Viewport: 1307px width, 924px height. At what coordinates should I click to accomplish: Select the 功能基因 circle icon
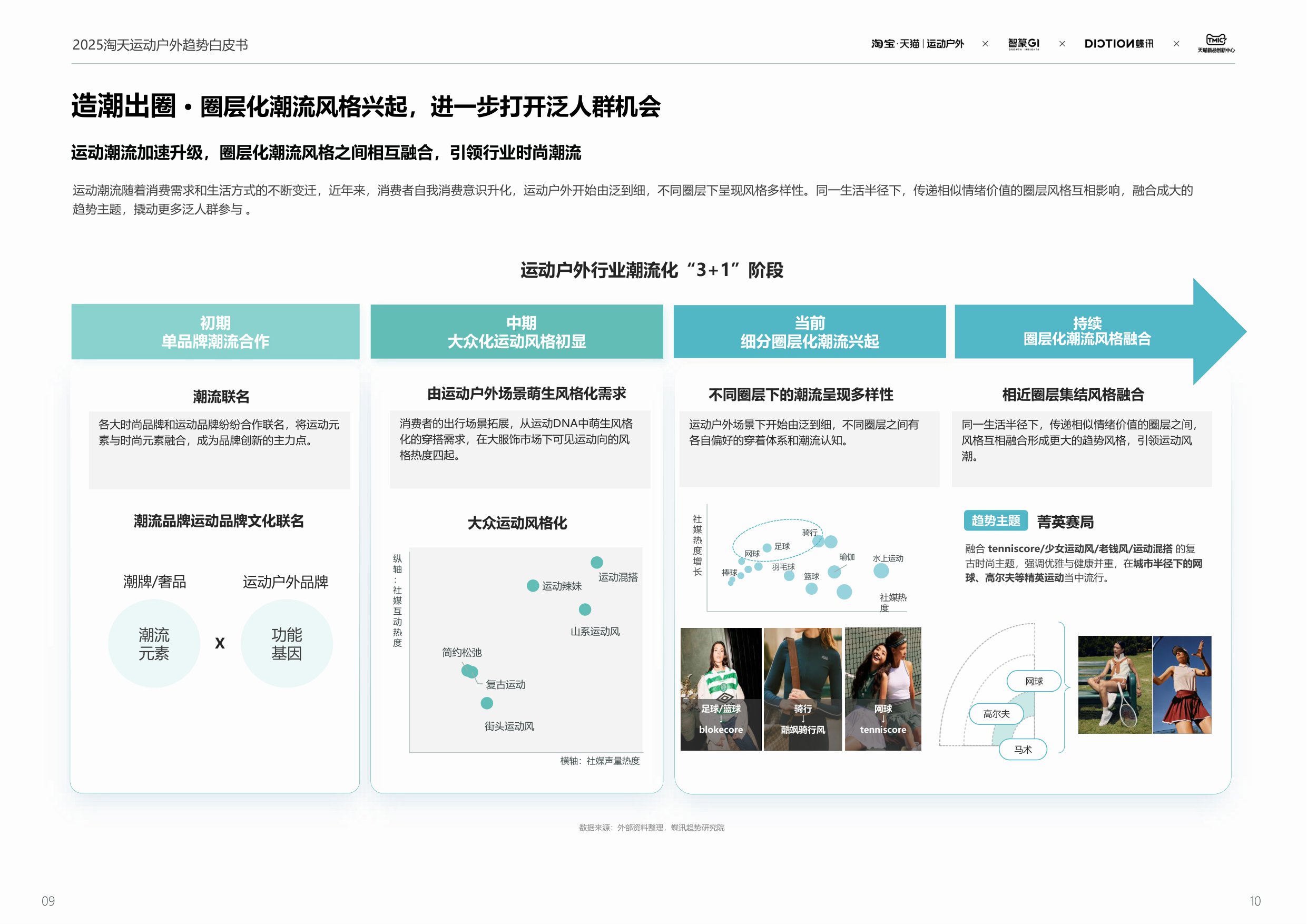click(x=287, y=642)
